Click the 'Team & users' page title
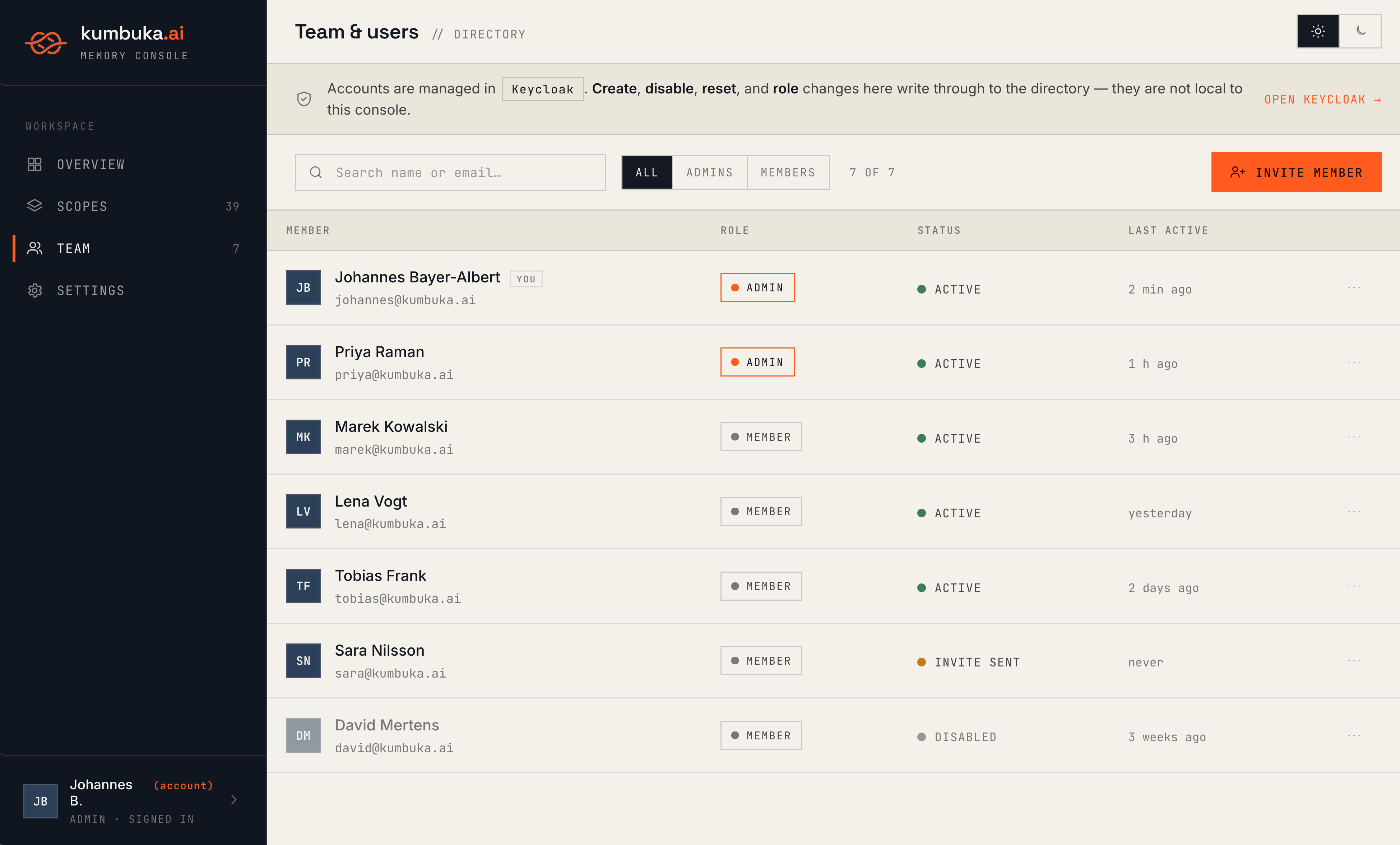Viewport: 1400px width, 845px height. click(x=357, y=32)
